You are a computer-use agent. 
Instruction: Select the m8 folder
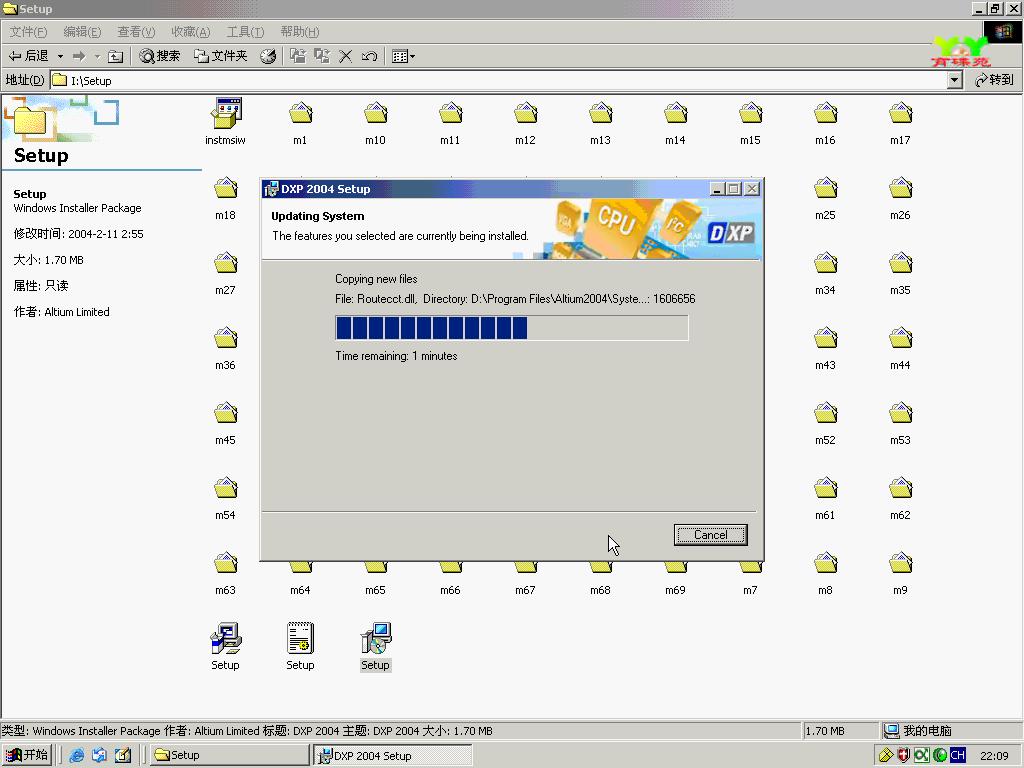[x=825, y=573]
